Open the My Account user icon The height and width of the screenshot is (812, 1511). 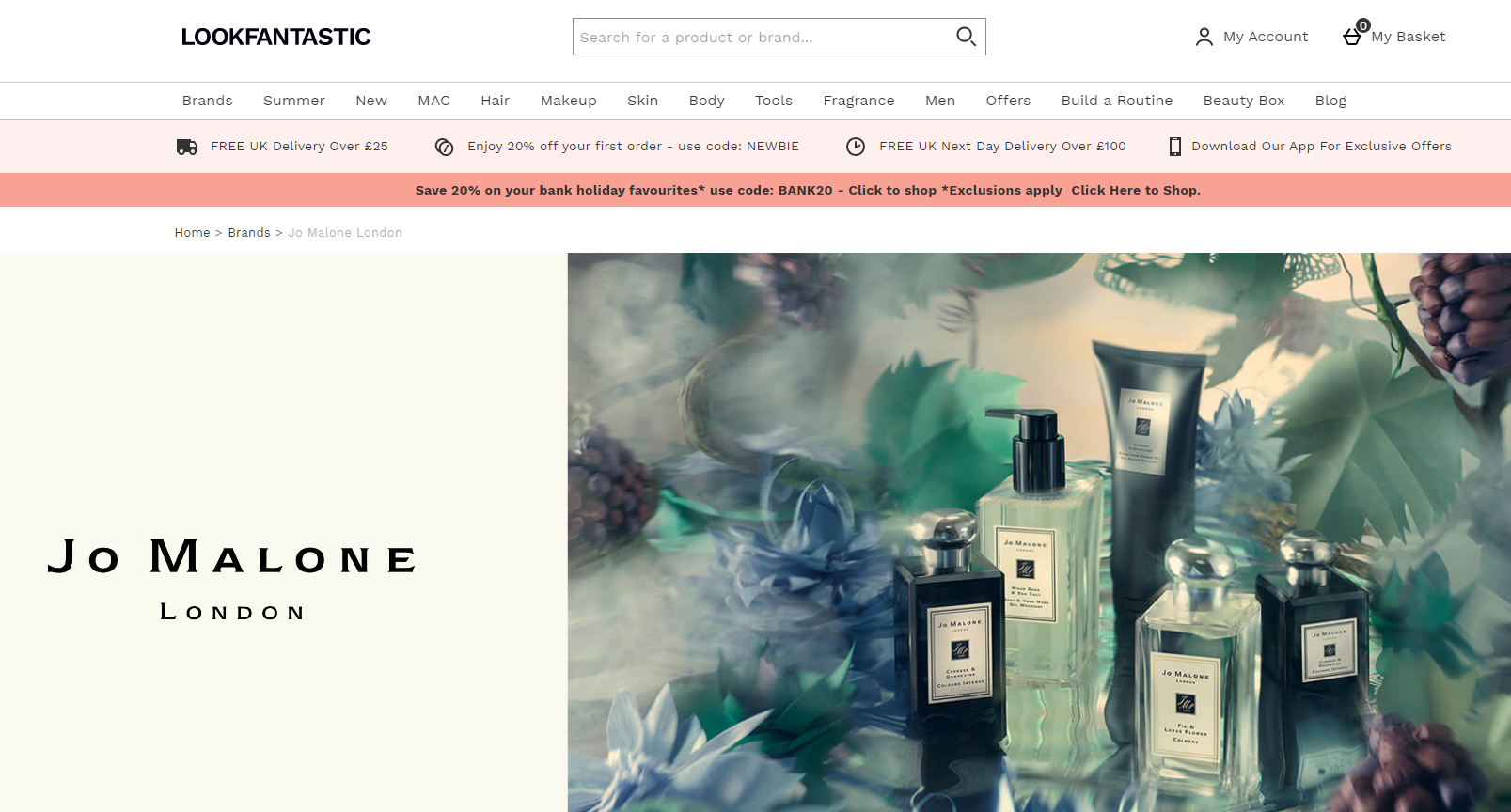[x=1204, y=37]
